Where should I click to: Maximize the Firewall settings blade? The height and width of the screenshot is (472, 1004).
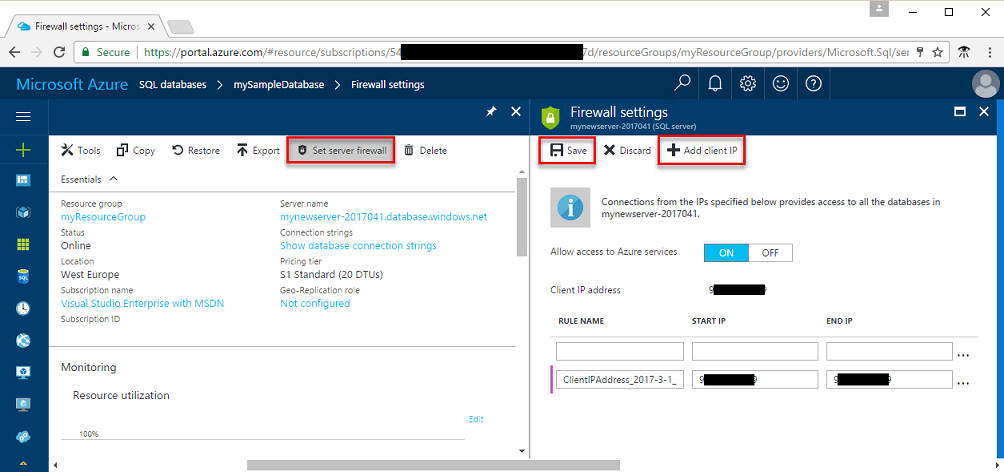tap(960, 111)
